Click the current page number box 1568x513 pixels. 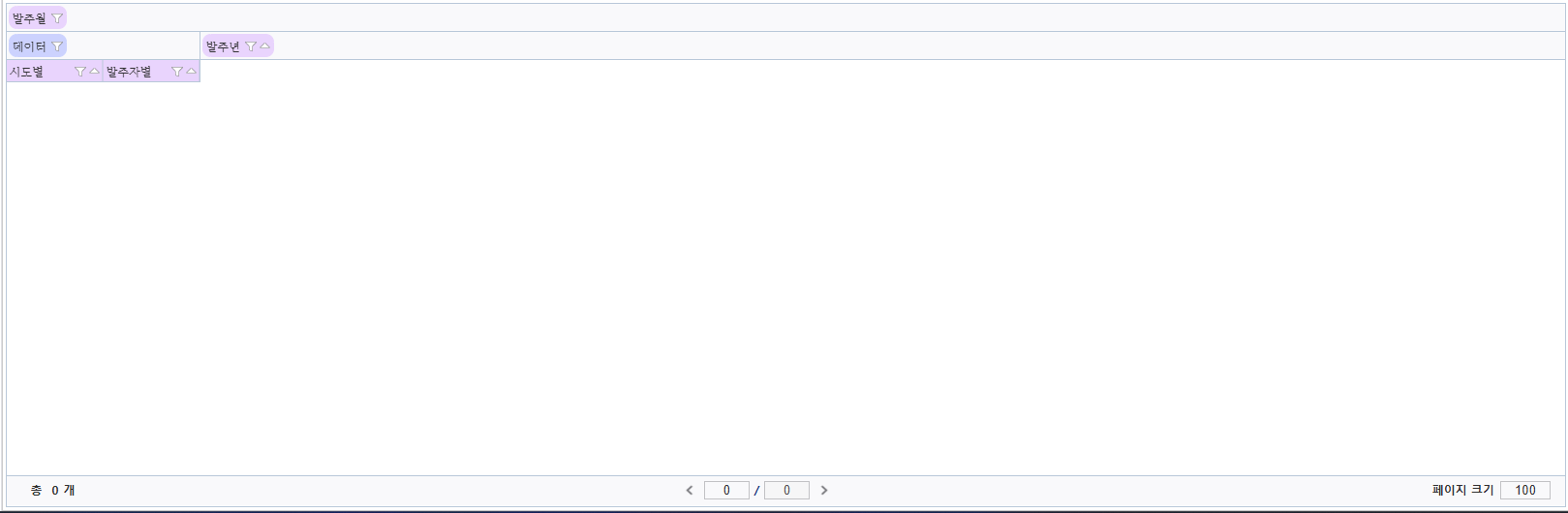pyautogui.click(x=726, y=491)
